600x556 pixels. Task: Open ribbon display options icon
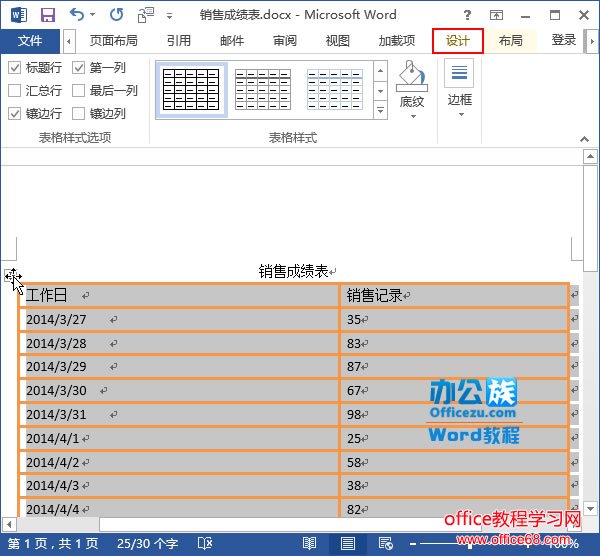pyautogui.click(x=496, y=15)
